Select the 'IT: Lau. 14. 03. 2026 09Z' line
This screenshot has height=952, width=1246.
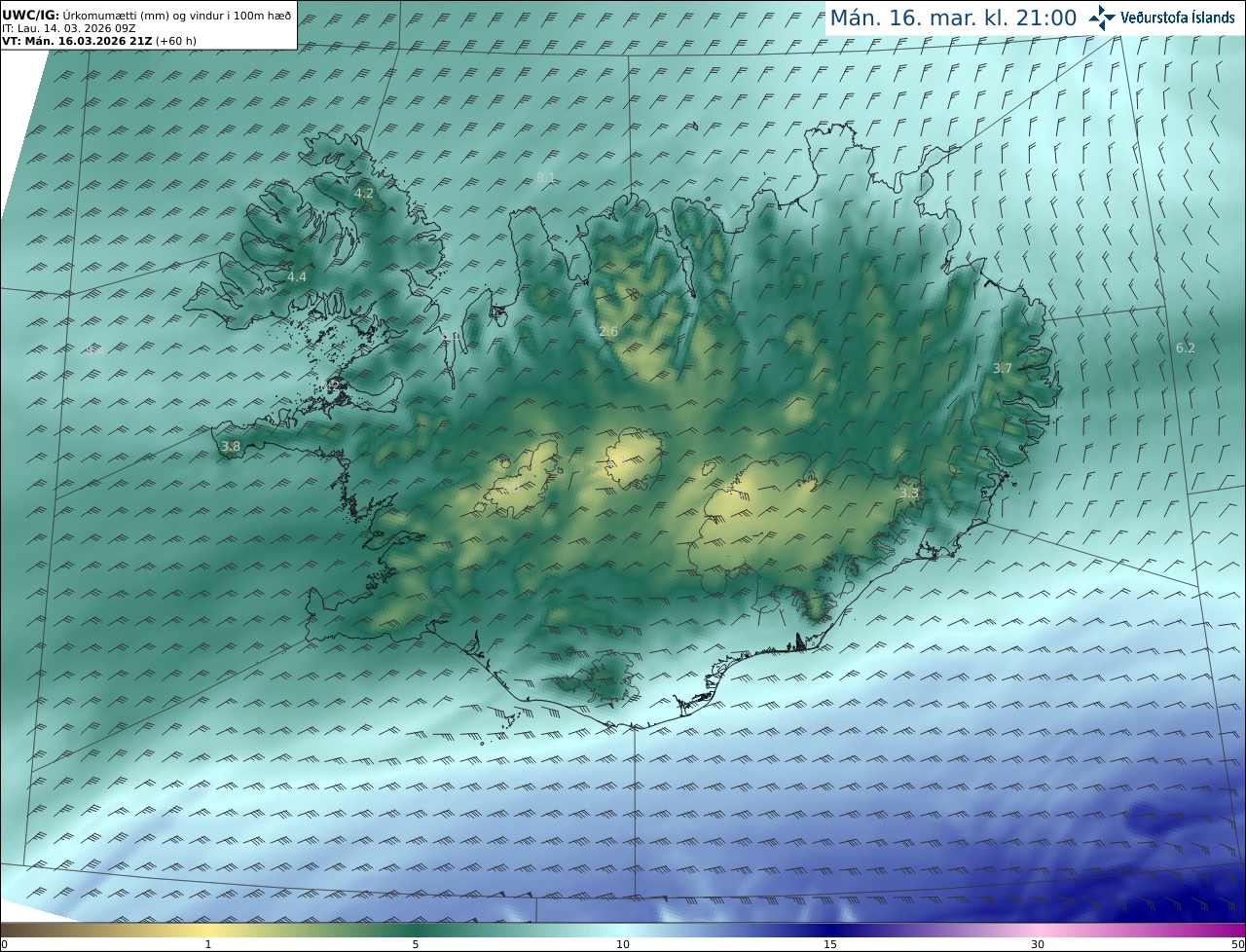click(x=69, y=28)
